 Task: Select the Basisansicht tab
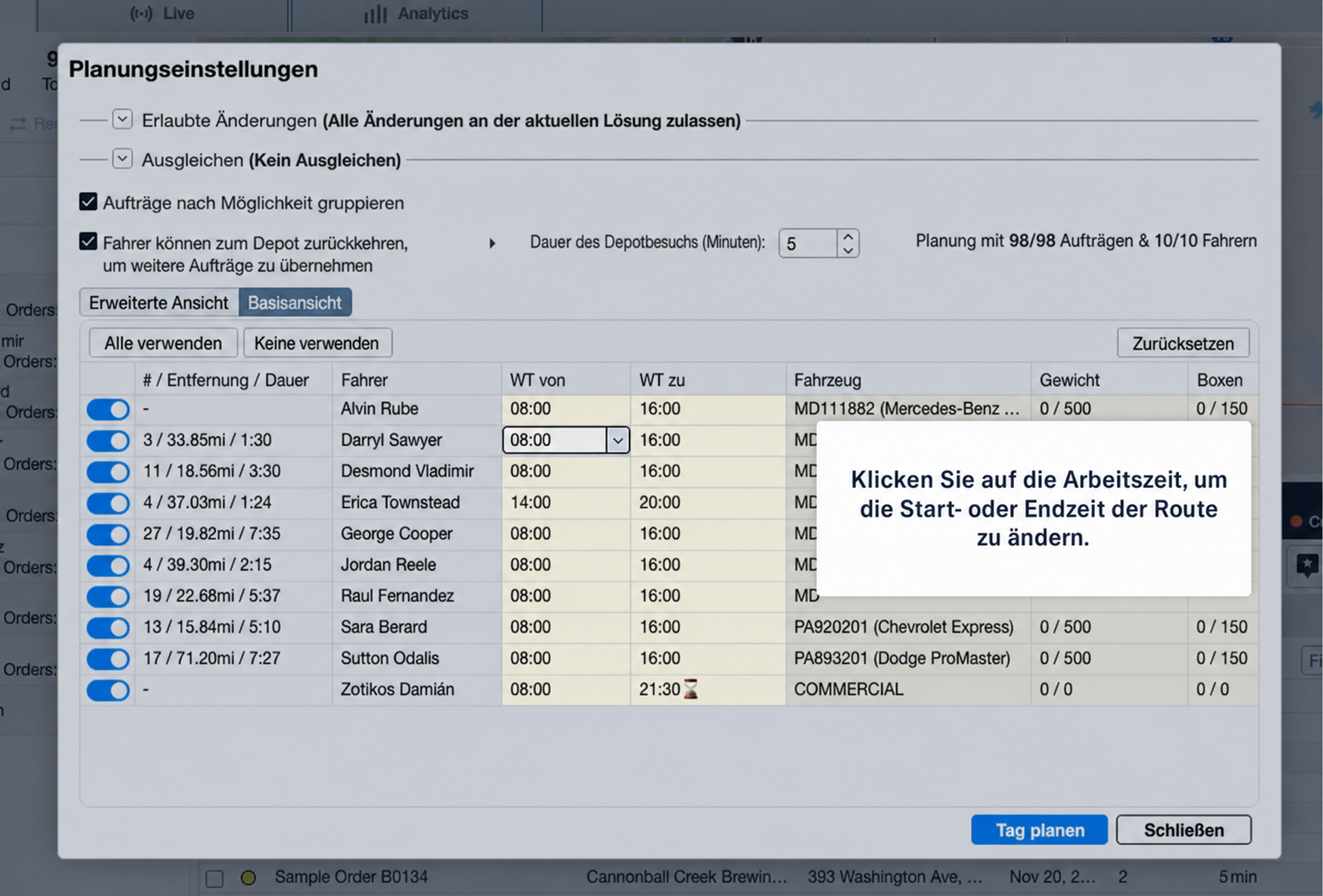tap(295, 303)
